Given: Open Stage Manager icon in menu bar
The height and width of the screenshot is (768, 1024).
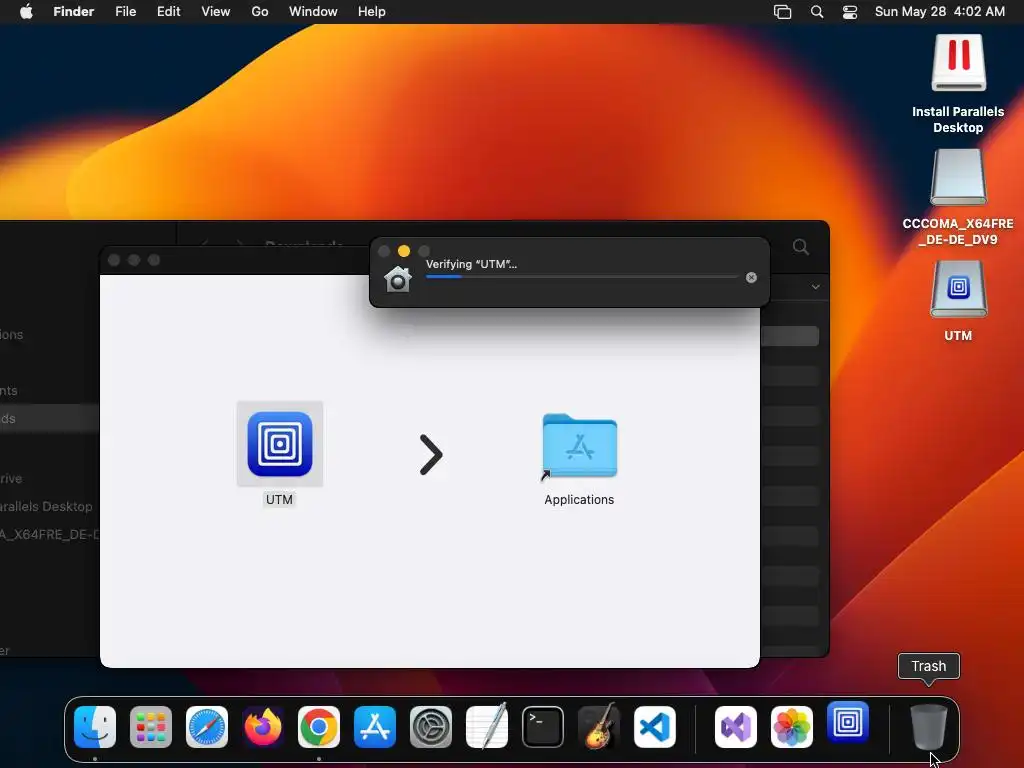Looking at the screenshot, I should click(x=782, y=12).
